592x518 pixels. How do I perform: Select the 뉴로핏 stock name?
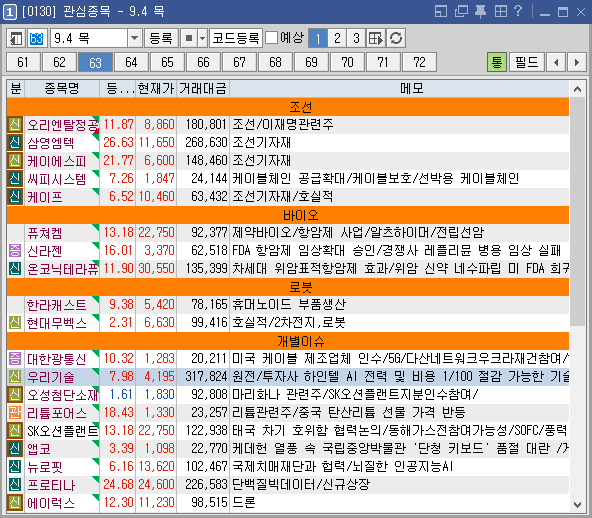[x=45, y=467]
